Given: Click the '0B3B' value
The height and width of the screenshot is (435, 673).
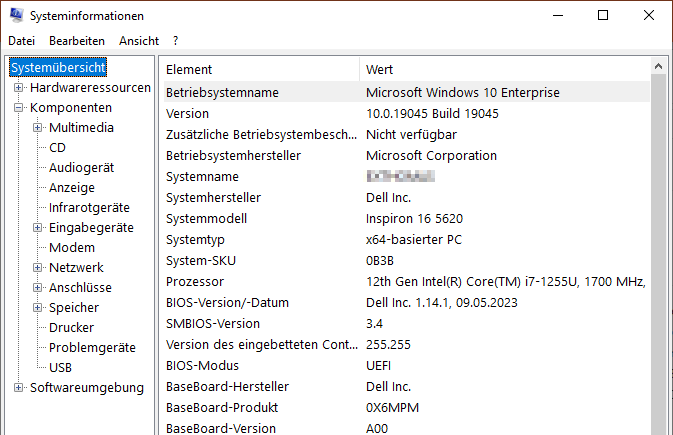Looking at the screenshot, I should [380, 261].
